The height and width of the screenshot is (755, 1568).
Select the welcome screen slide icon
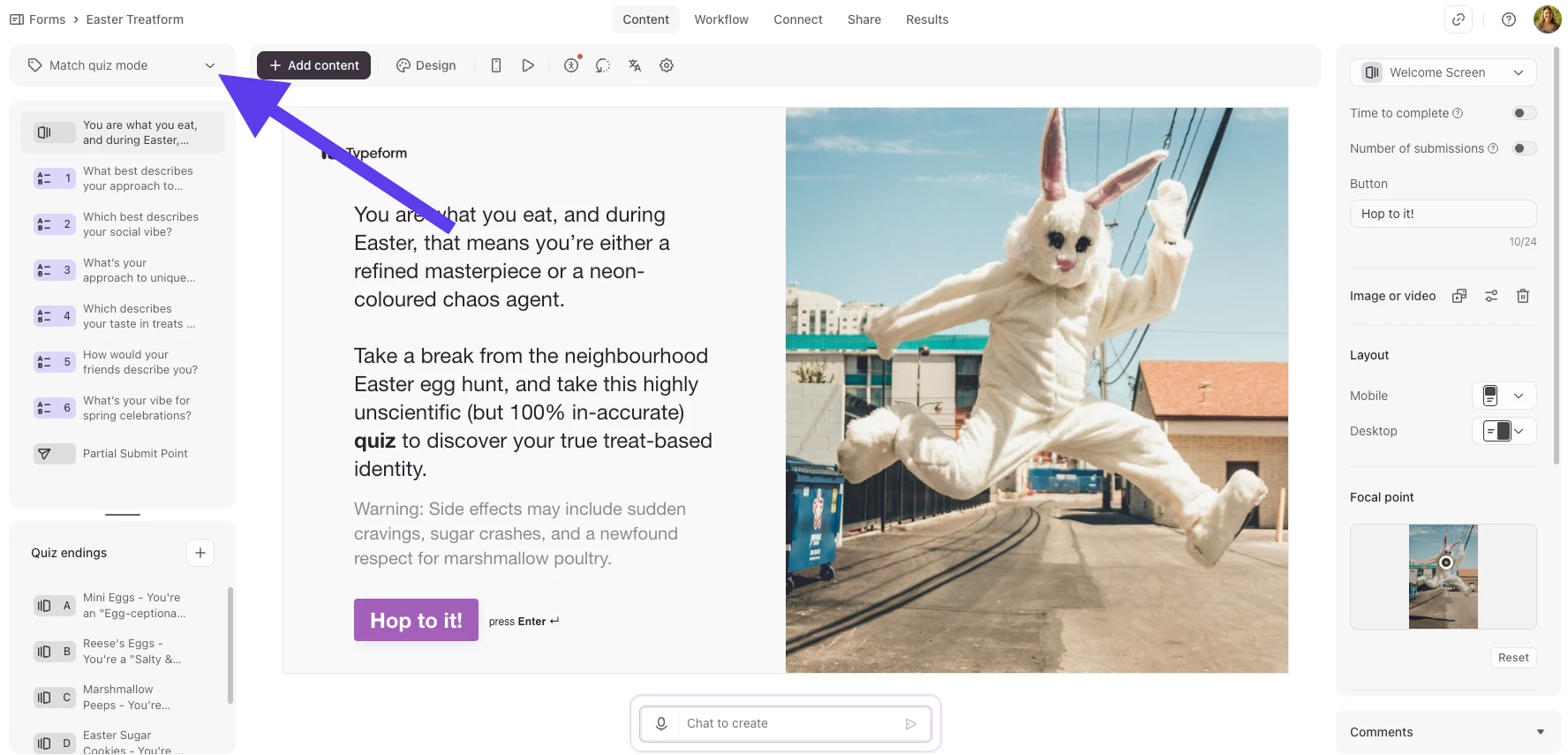(x=44, y=132)
